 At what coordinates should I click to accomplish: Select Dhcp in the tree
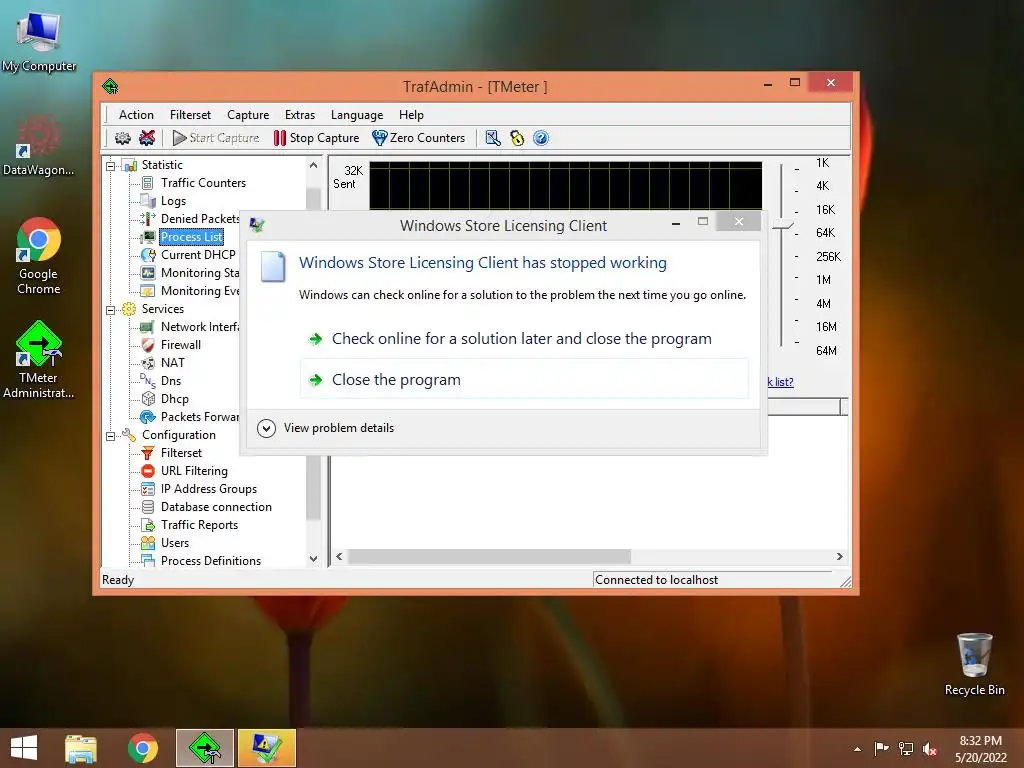pyautogui.click(x=174, y=399)
